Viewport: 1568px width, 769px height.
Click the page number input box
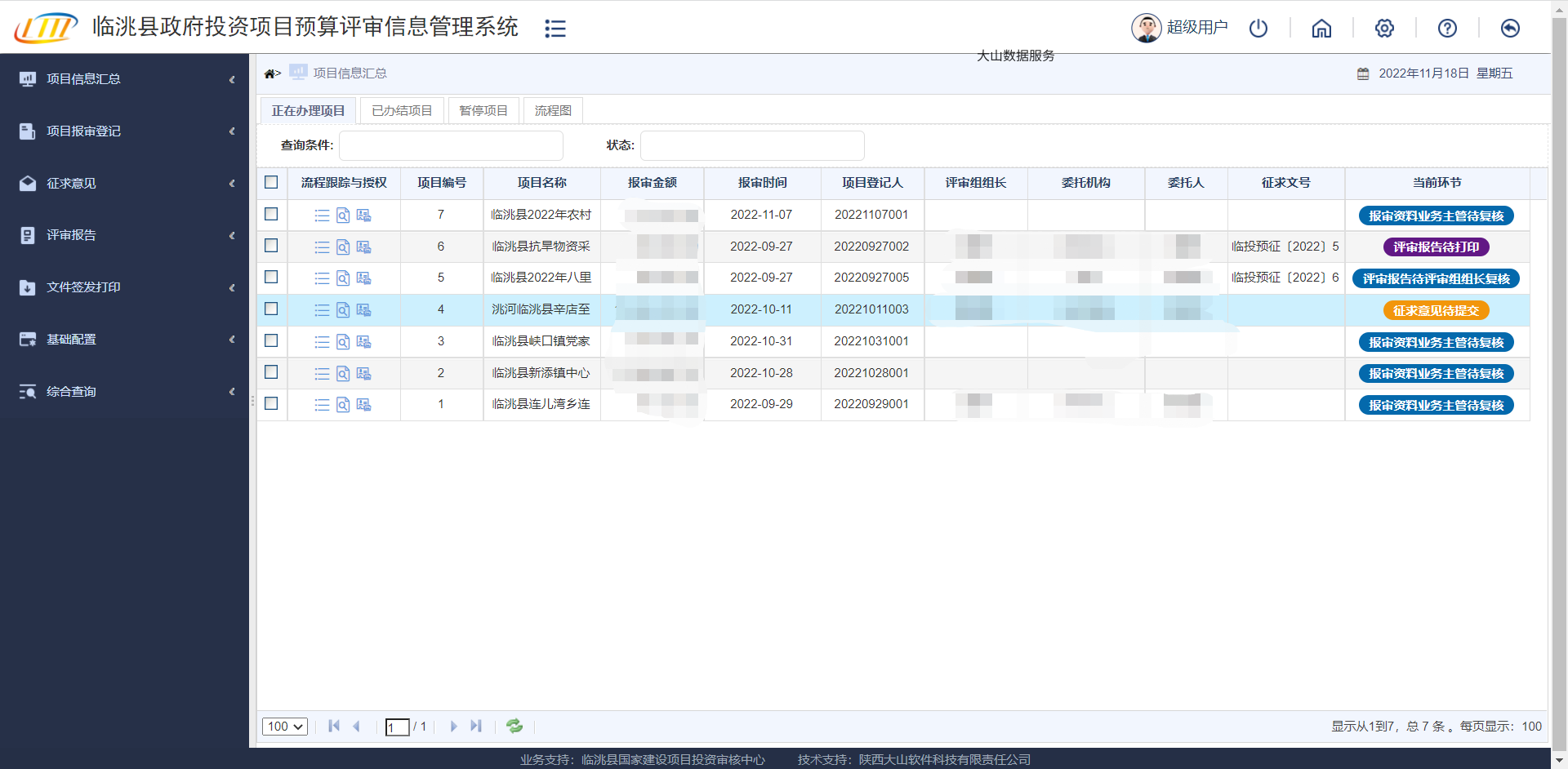(x=397, y=727)
